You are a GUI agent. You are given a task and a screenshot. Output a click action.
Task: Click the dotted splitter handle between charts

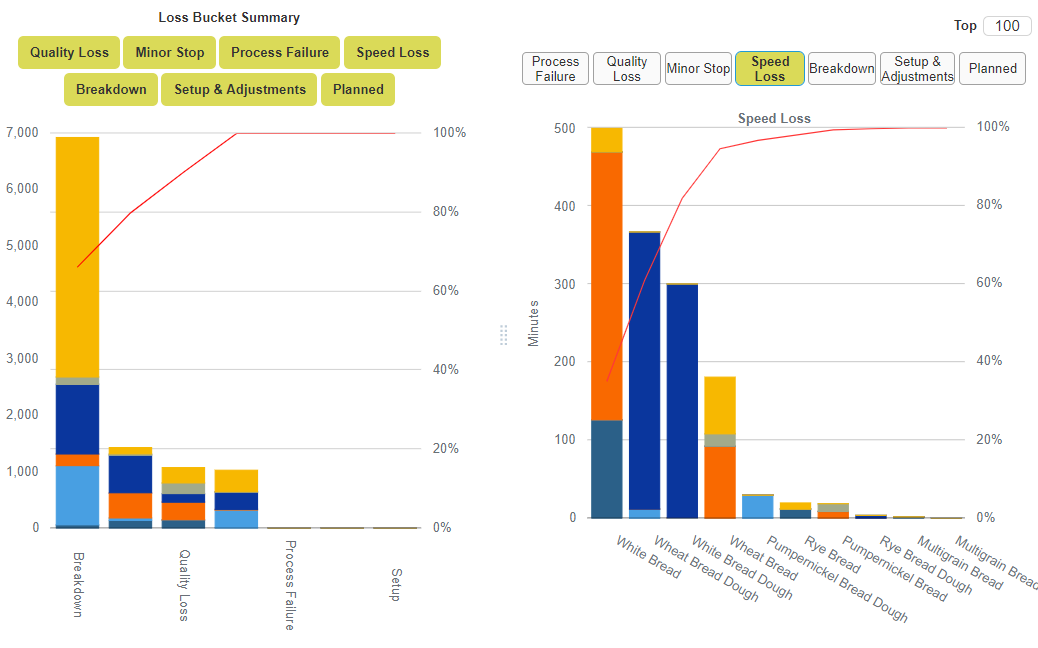pos(504,335)
